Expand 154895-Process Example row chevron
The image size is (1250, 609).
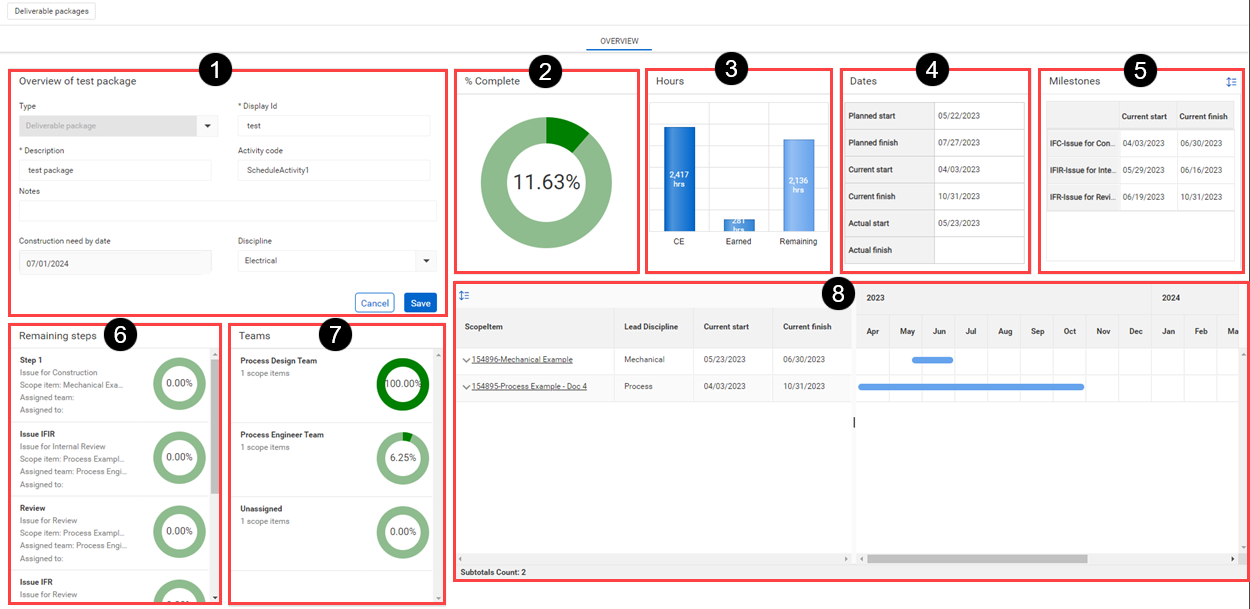coord(466,387)
